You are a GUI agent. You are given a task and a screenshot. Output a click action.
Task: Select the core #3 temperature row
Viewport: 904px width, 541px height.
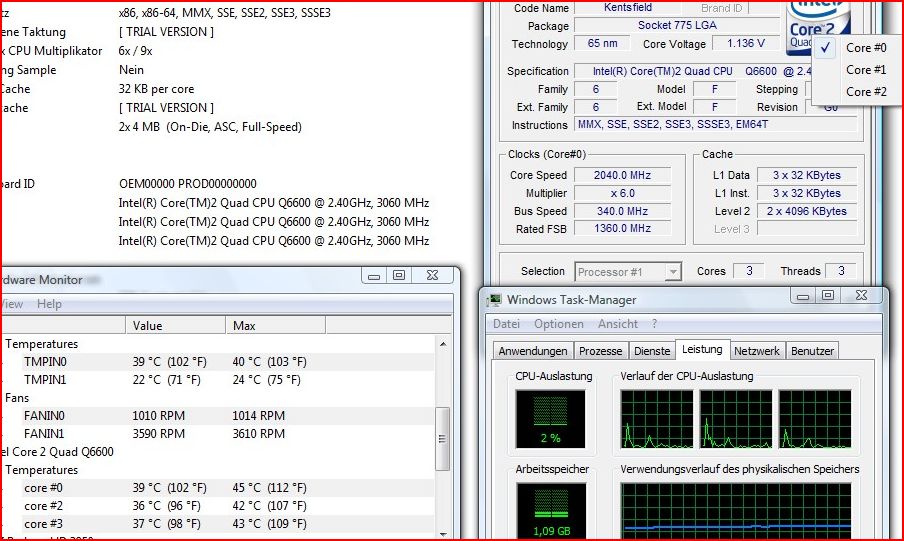point(219,523)
